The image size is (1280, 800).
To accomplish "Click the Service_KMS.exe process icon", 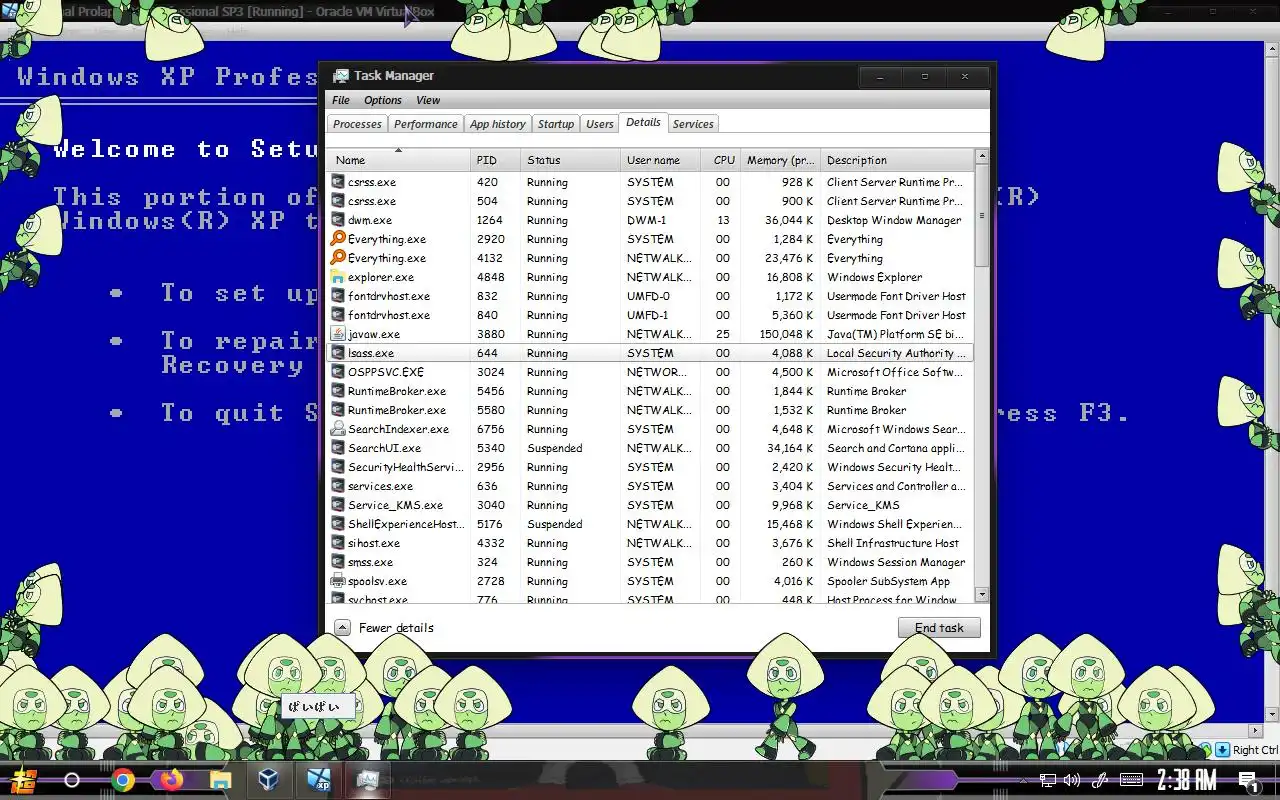I will [338, 505].
